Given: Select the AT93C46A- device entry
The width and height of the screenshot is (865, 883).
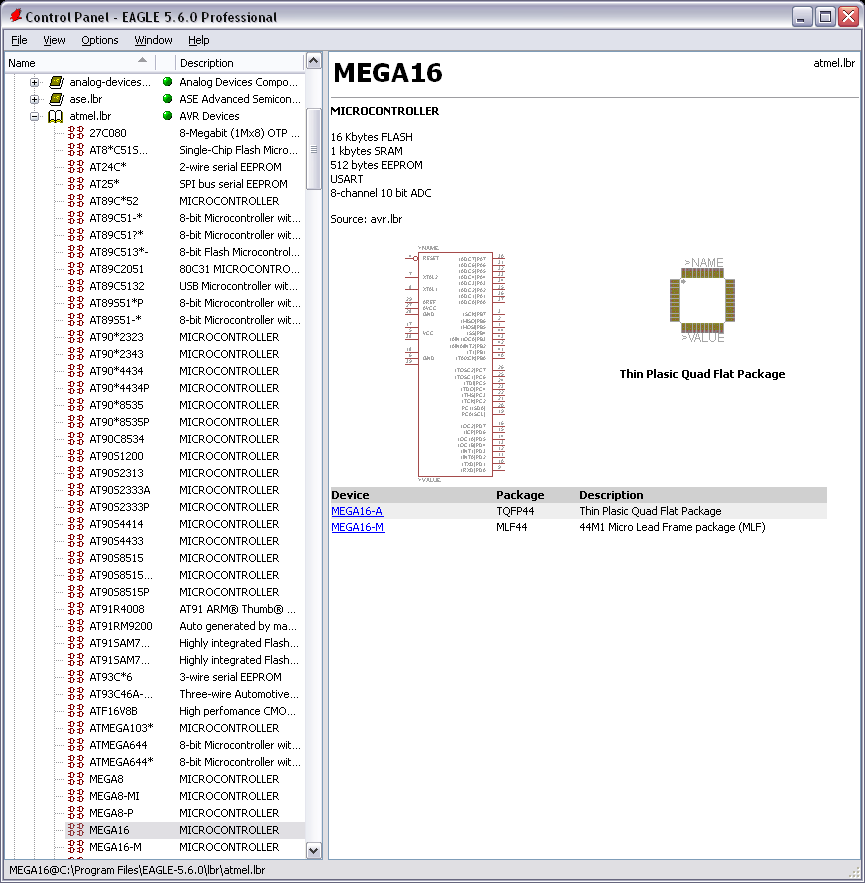Looking at the screenshot, I should point(121,694).
